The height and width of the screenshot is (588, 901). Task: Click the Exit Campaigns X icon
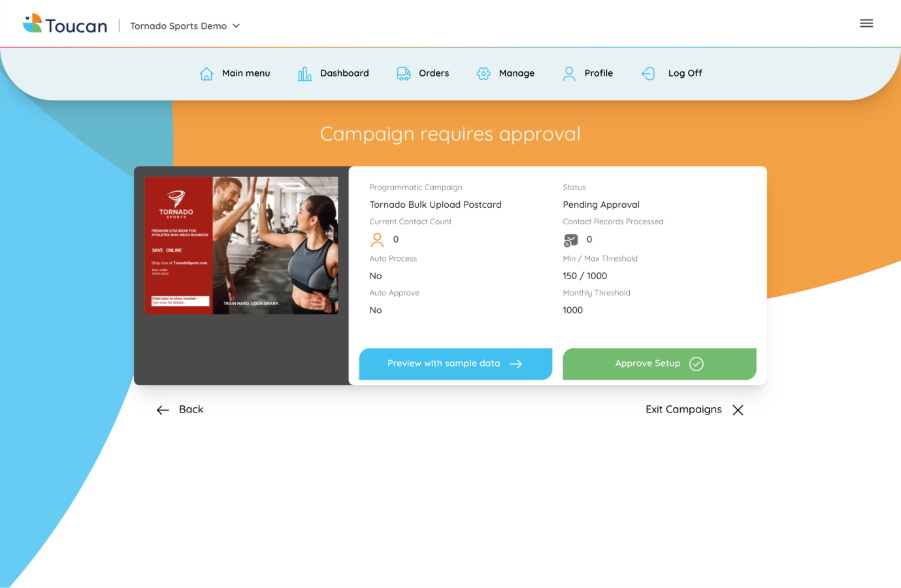738,410
